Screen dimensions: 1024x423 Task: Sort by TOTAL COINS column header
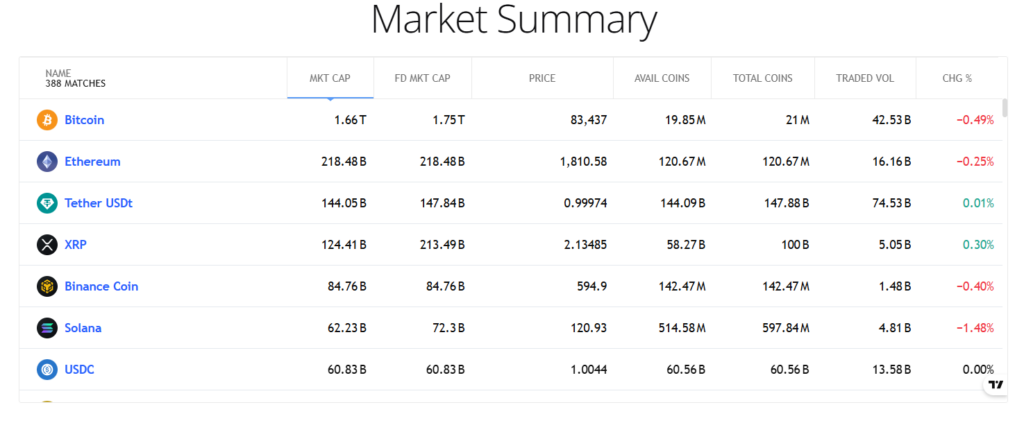762,78
